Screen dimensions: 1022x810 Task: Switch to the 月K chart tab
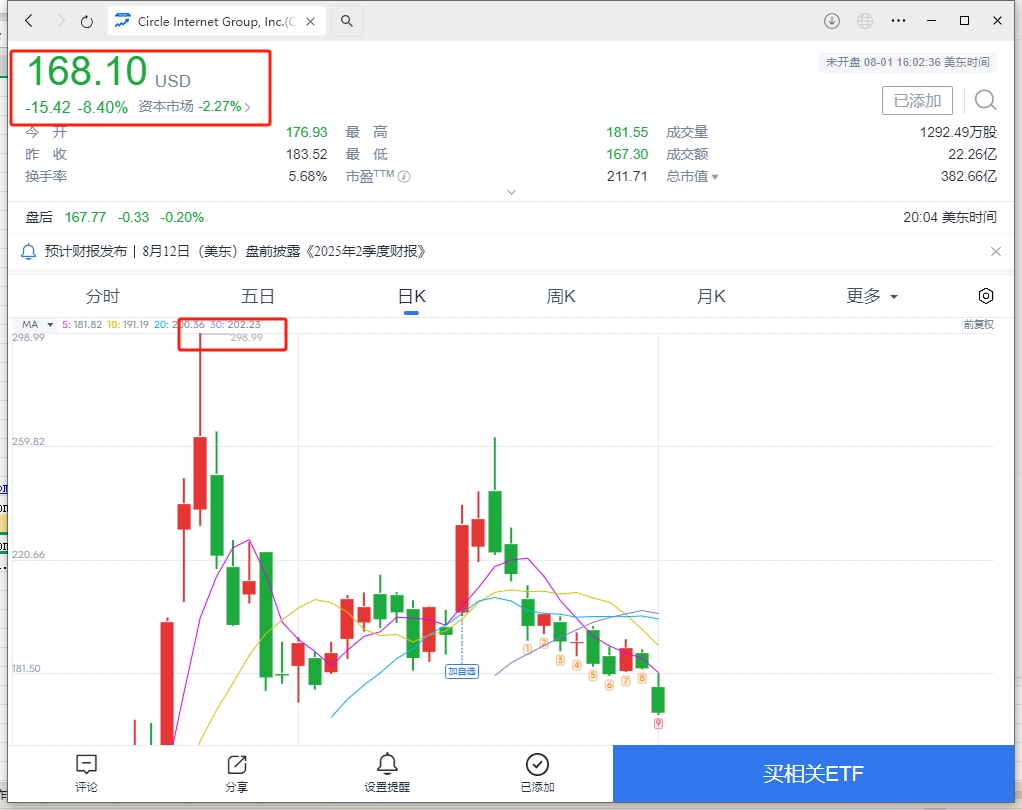pyautogui.click(x=711, y=297)
